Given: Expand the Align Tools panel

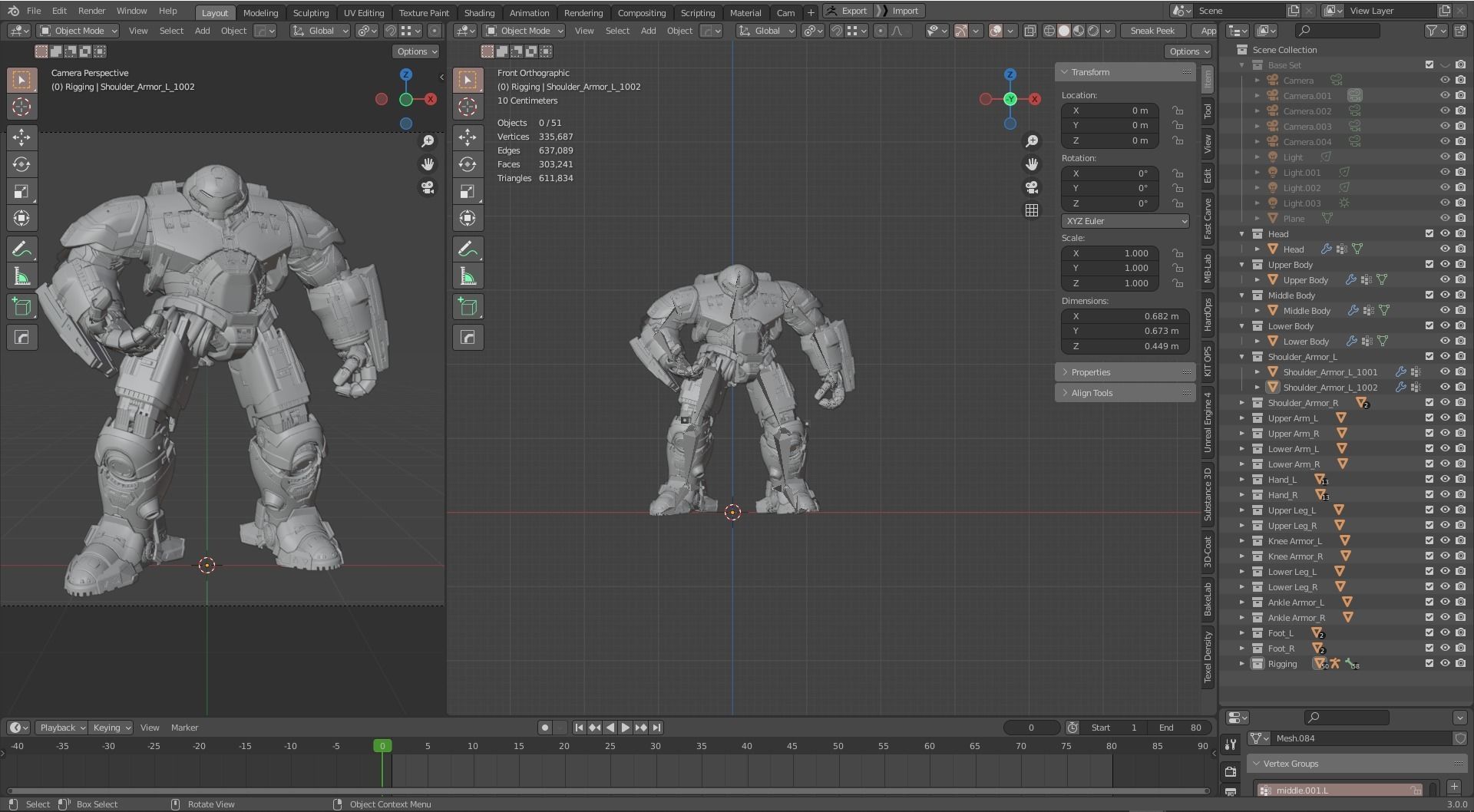Looking at the screenshot, I should click(x=1125, y=393).
